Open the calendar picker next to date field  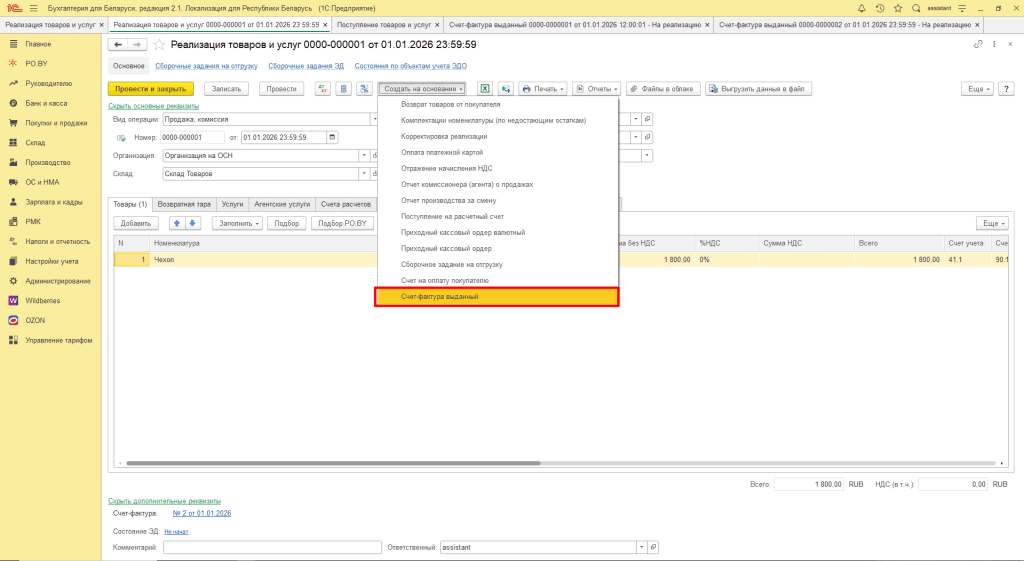[332, 137]
